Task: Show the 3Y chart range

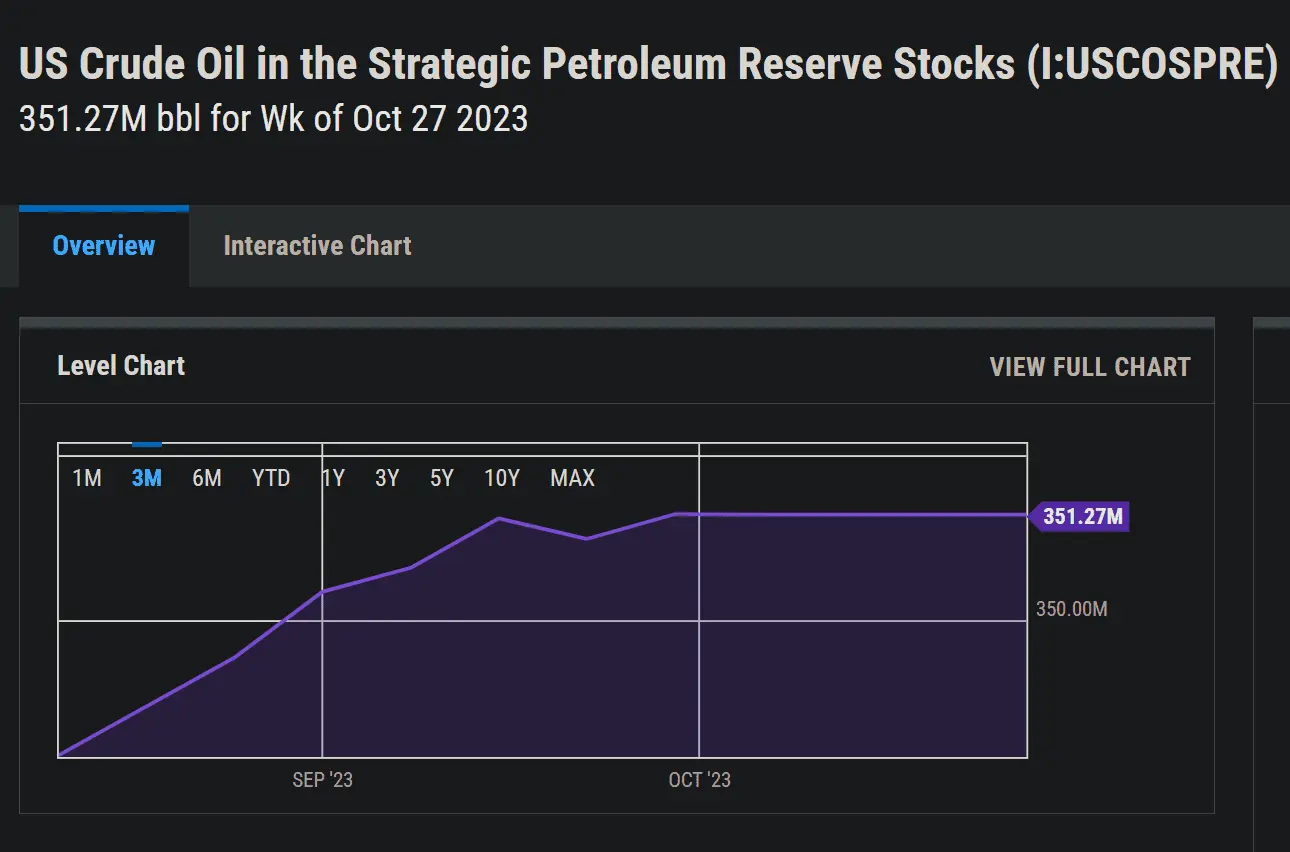Action: tap(387, 478)
